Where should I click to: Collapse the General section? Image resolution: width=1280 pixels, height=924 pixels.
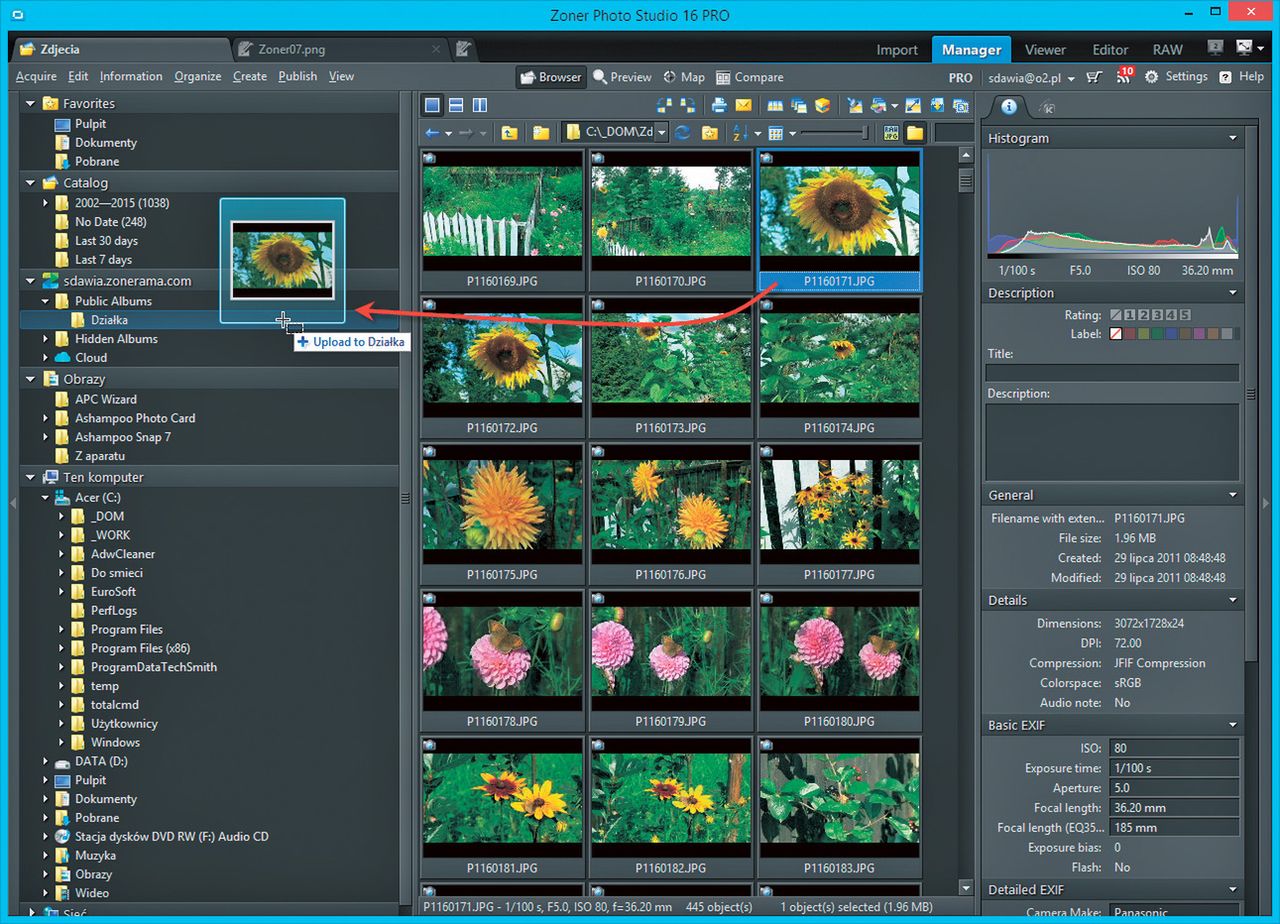coord(1233,495)
